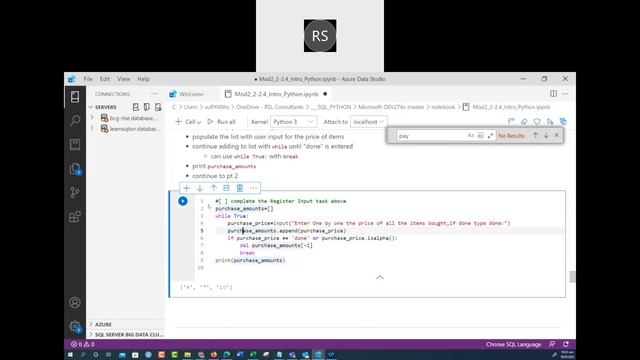
Task: Click errors and warnings count in status bar
Action: tap(83, 344)
